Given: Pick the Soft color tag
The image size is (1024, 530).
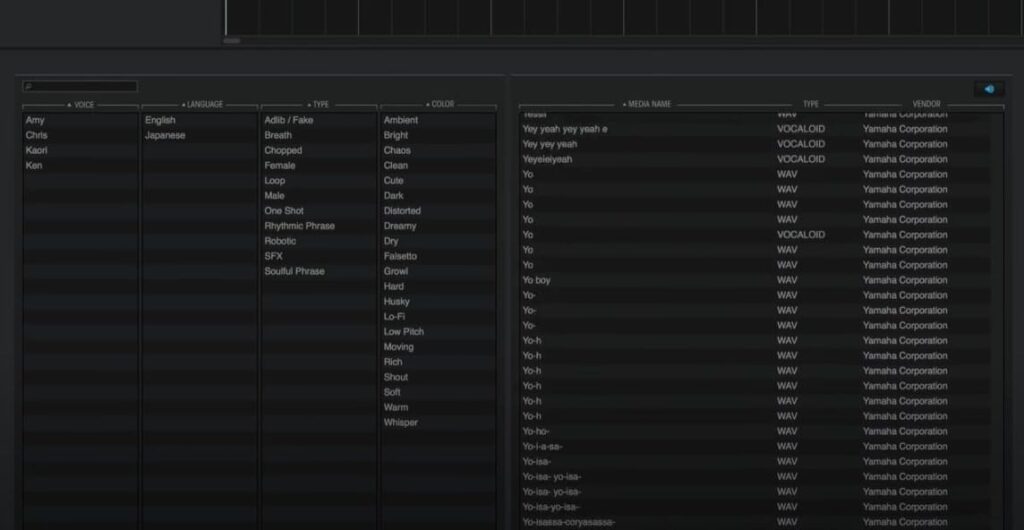Looking at the screenshot, I should tap(439, 392).
